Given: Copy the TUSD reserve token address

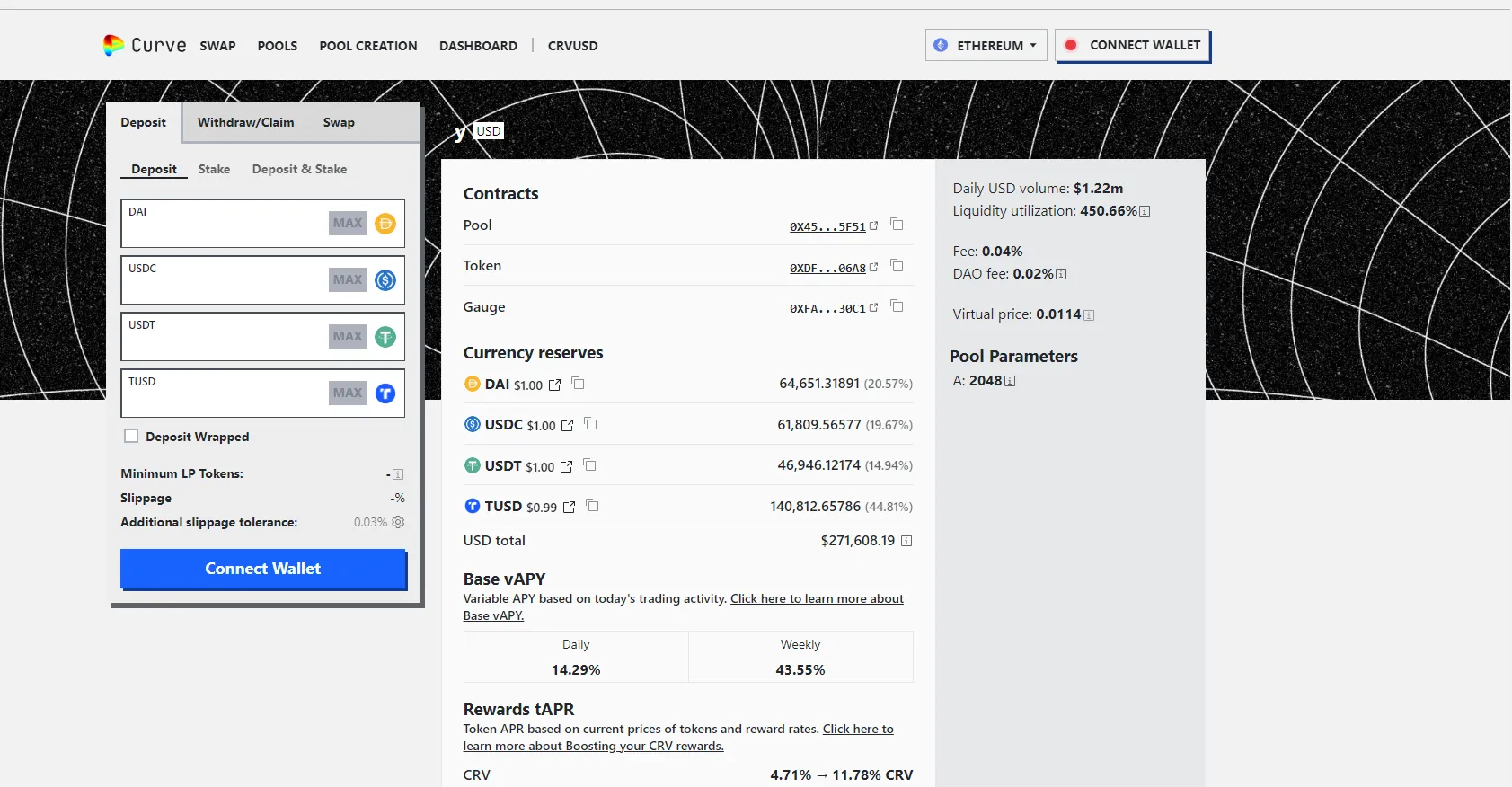Looking at the screenshot, I should [593, 506].
